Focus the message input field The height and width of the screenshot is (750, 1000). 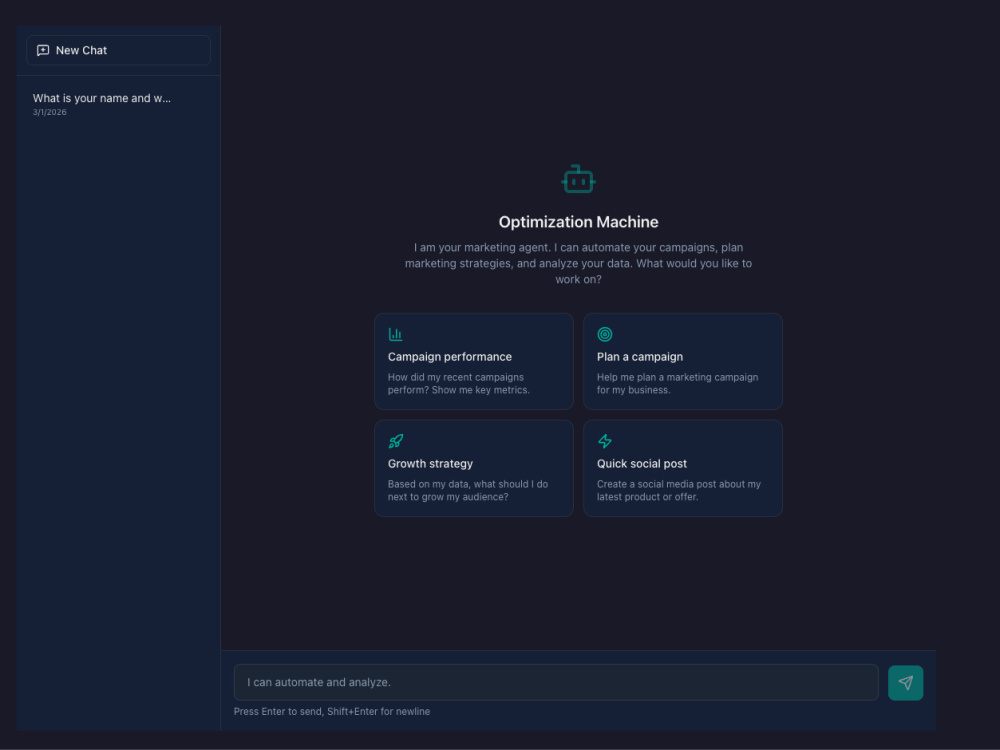[556, 682]
